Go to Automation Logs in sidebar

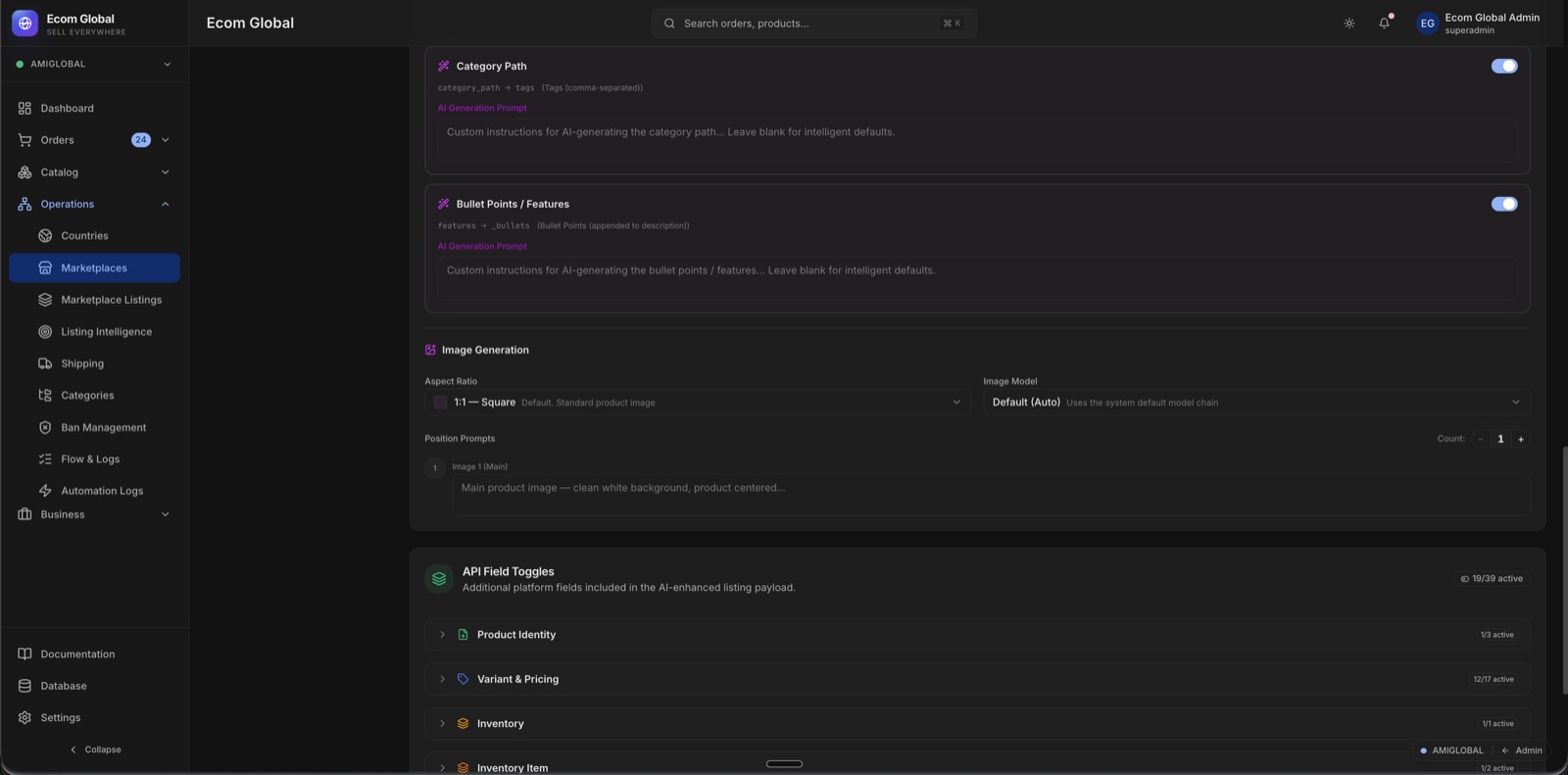(x=102, y=491)
